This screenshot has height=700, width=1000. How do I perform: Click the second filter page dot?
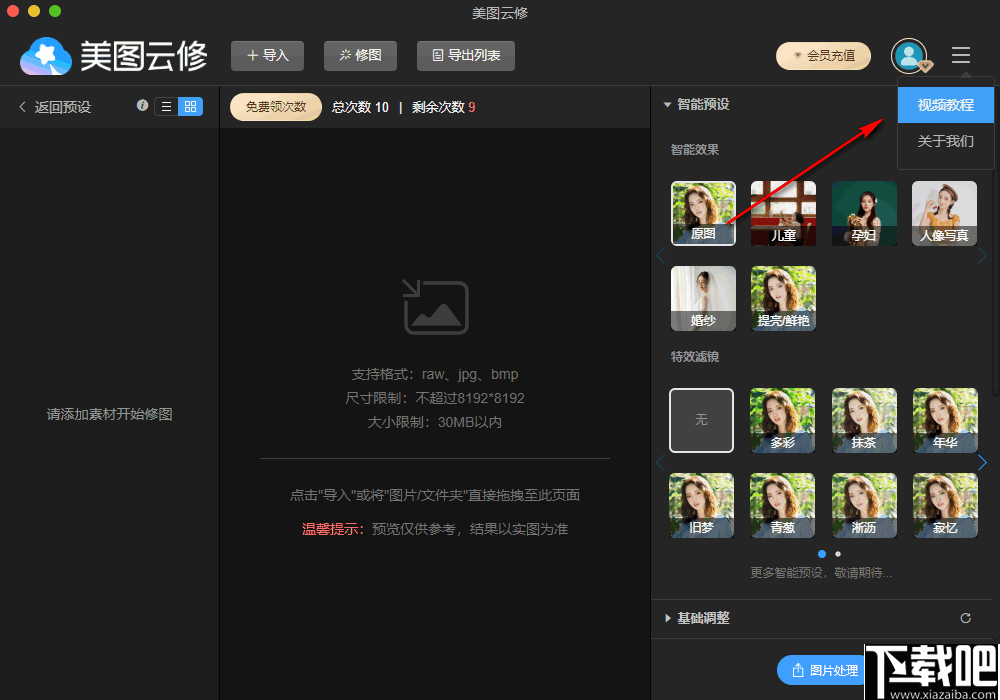838,554
